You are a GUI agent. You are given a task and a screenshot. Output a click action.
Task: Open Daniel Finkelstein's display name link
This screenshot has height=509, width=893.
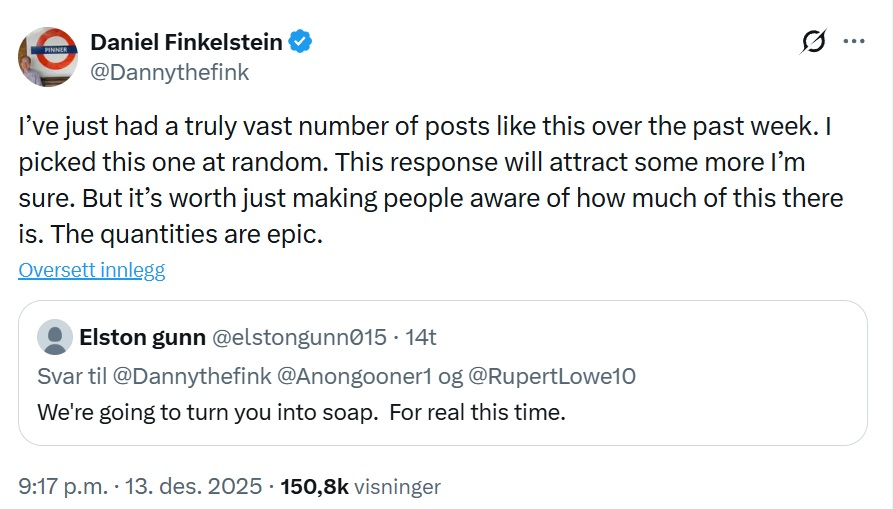[186, 41]
